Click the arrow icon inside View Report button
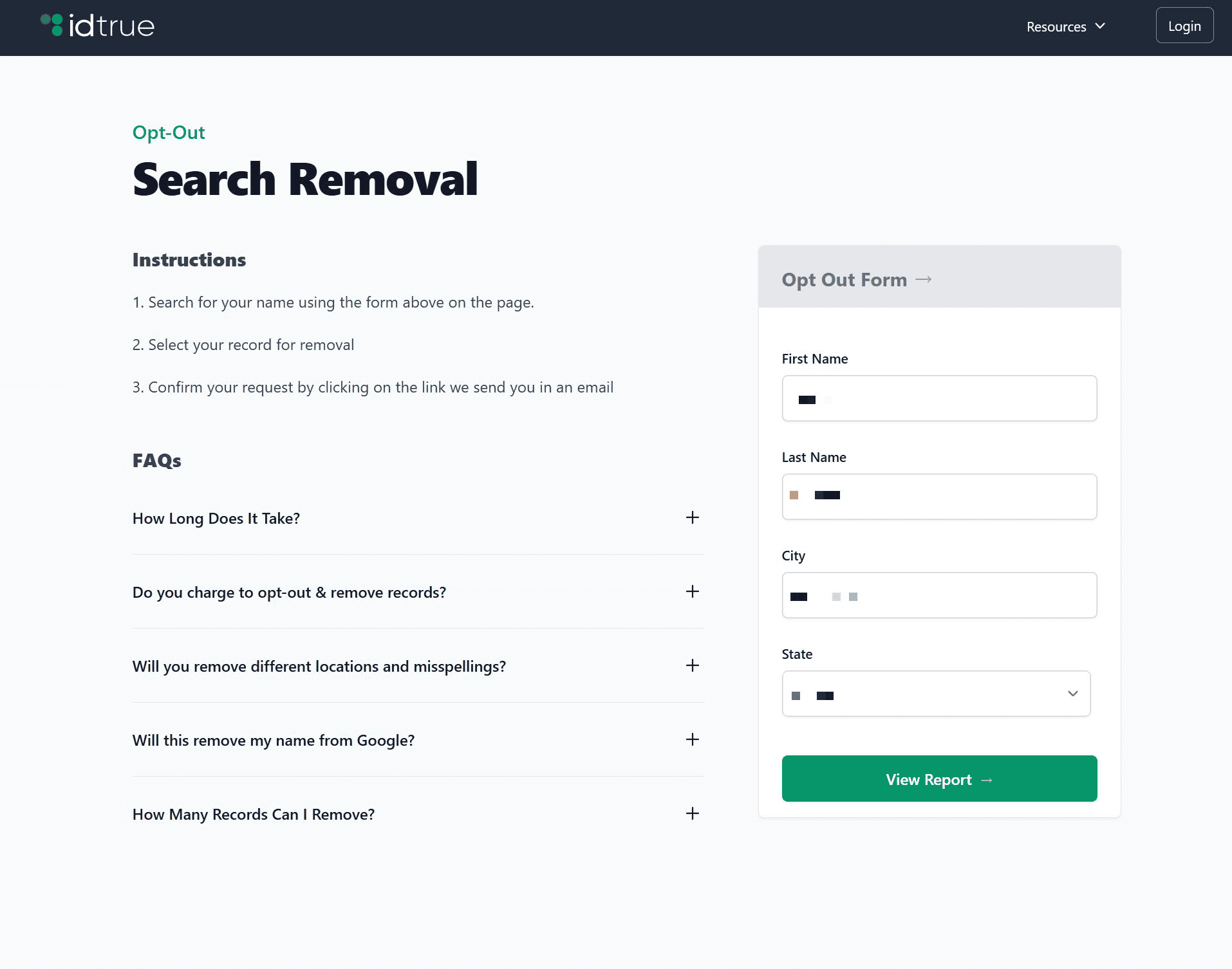1232x969 pixels. 987,779
